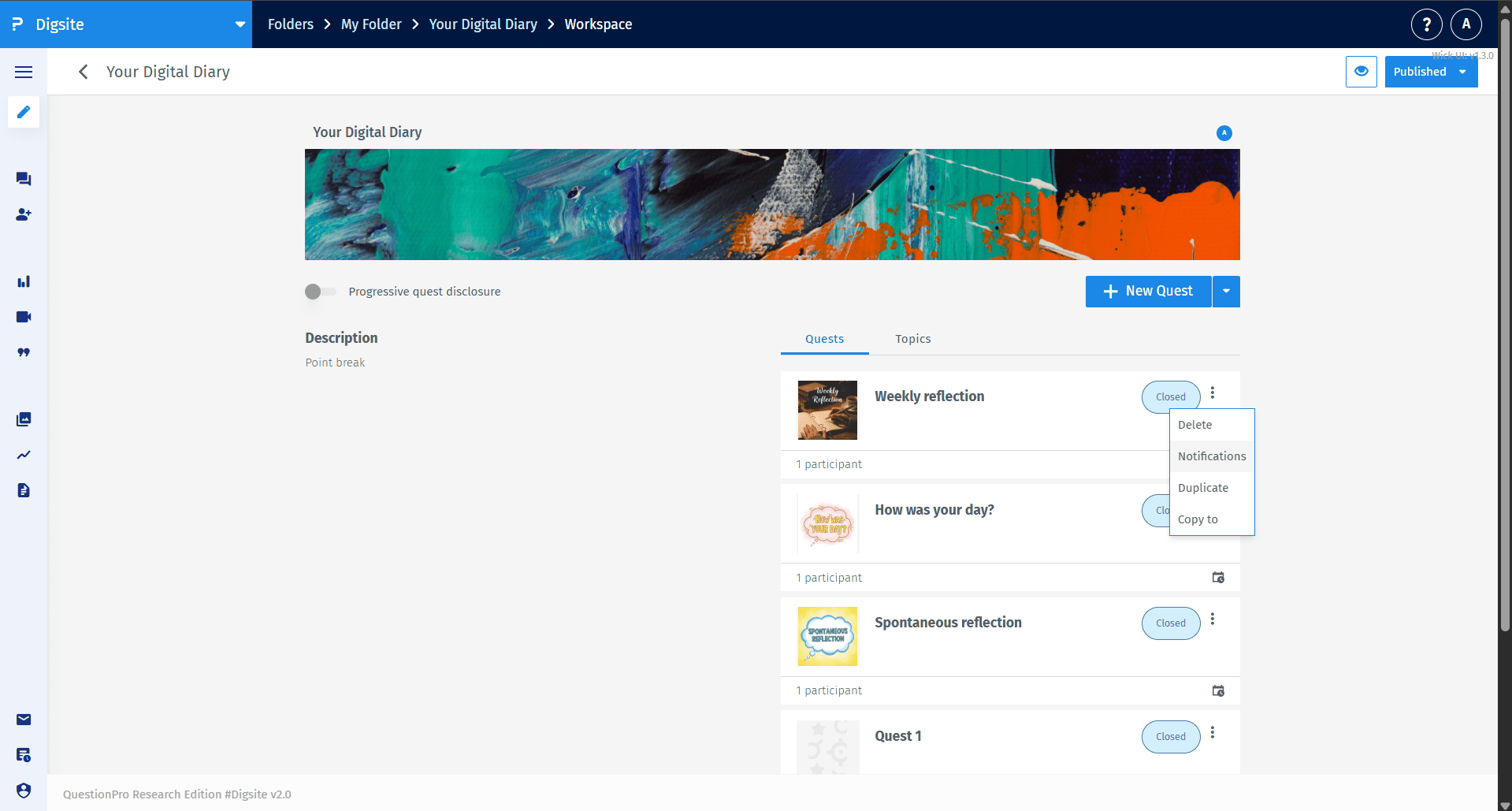Click the page vertical scrollbar thumb
The image size is (1512, 811).
[x=1505, y=323]
